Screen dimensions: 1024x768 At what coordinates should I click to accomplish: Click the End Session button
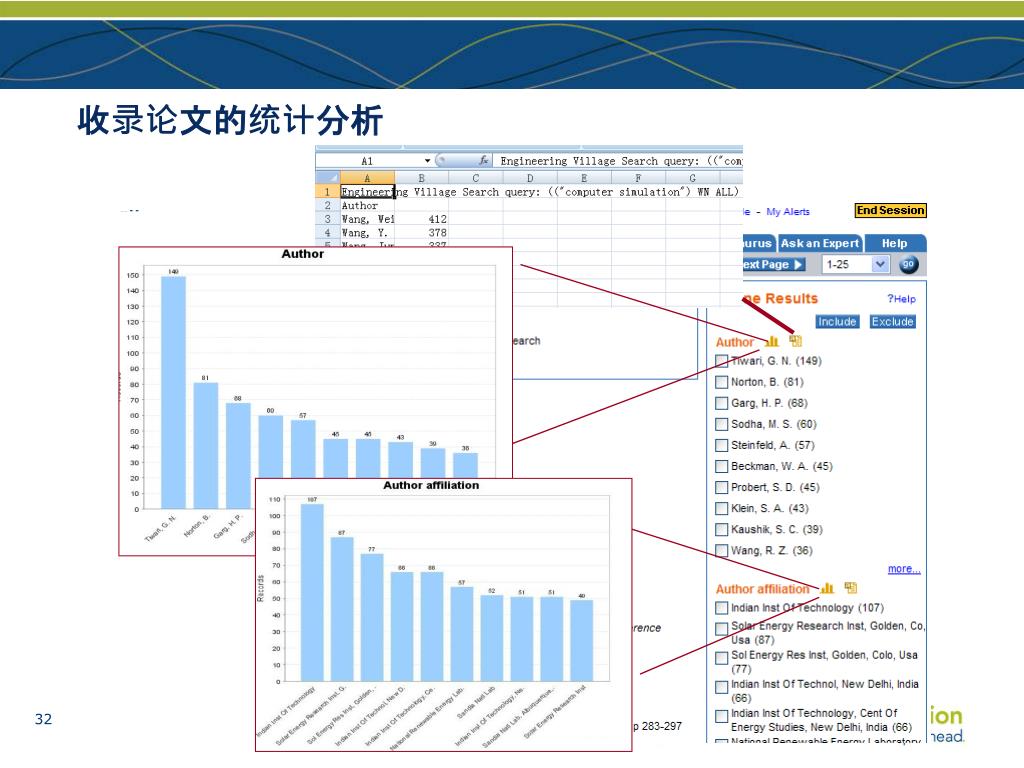[x=891, y=210]
